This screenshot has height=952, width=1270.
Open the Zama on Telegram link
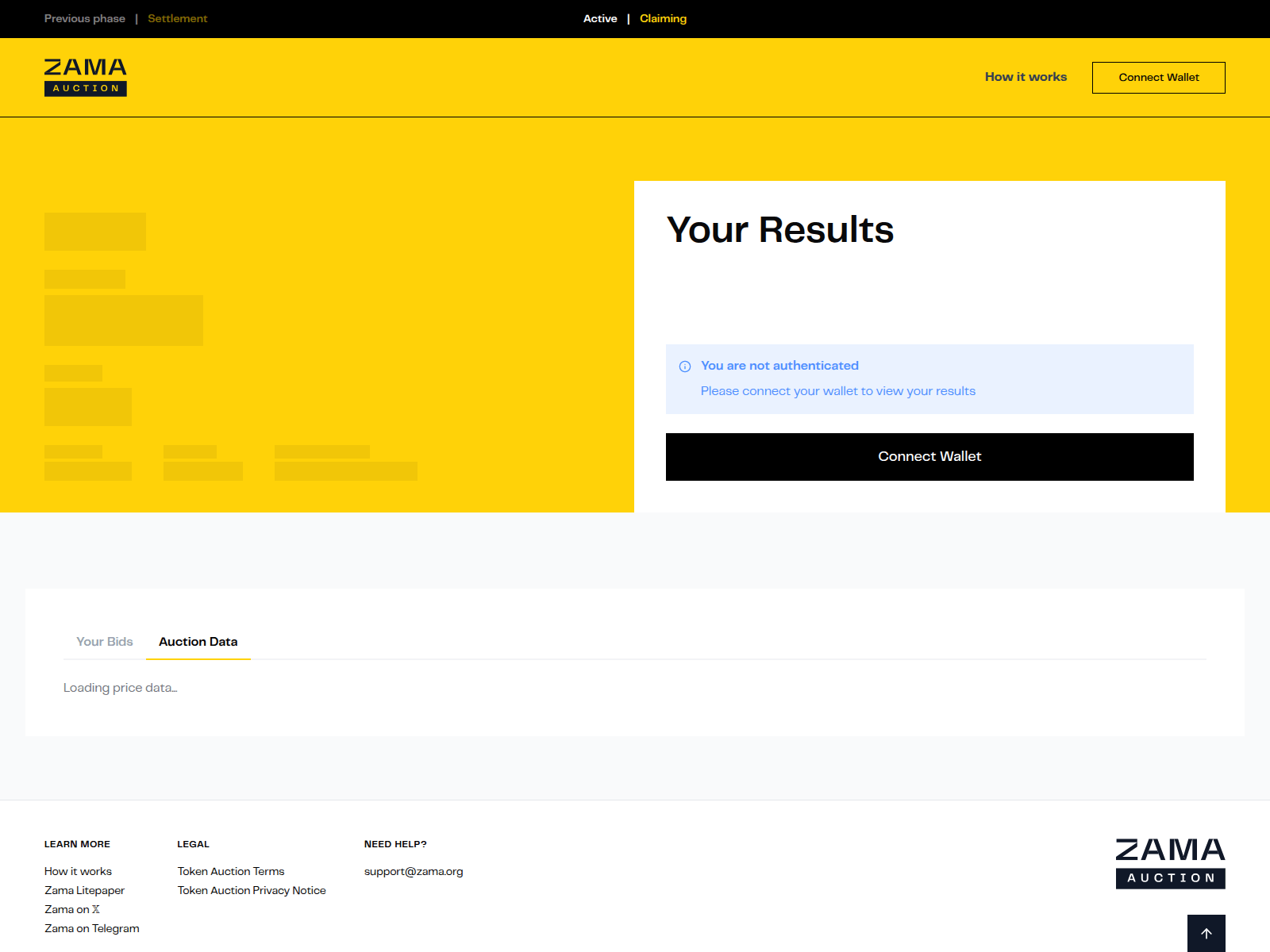(91, 928)
